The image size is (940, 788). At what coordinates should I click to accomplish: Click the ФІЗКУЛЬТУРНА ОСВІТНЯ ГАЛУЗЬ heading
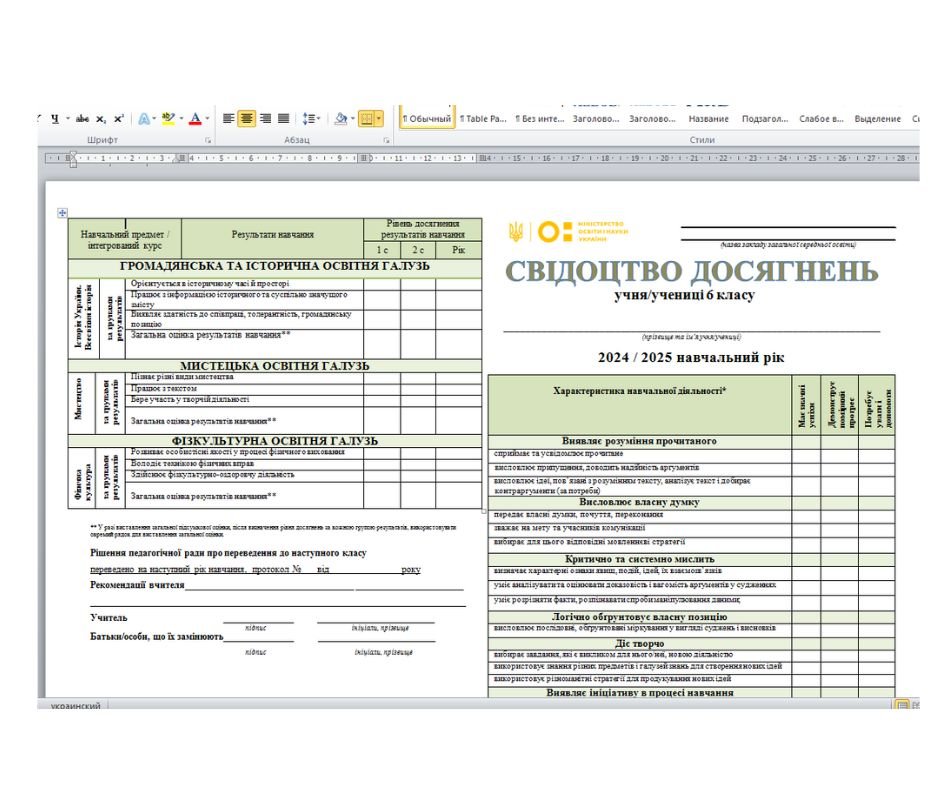275,441
